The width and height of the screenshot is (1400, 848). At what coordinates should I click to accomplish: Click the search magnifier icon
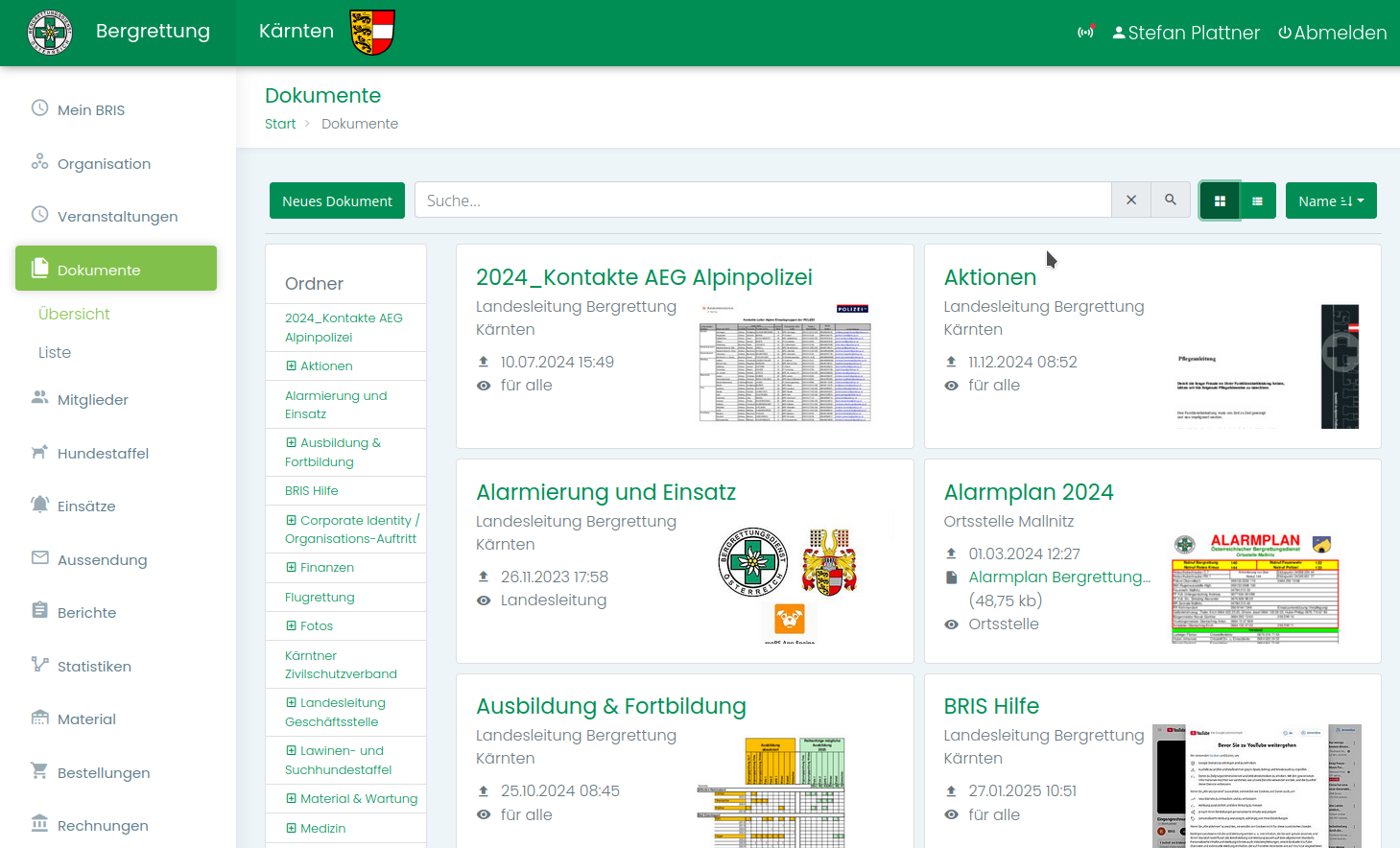click(1171, 200)
